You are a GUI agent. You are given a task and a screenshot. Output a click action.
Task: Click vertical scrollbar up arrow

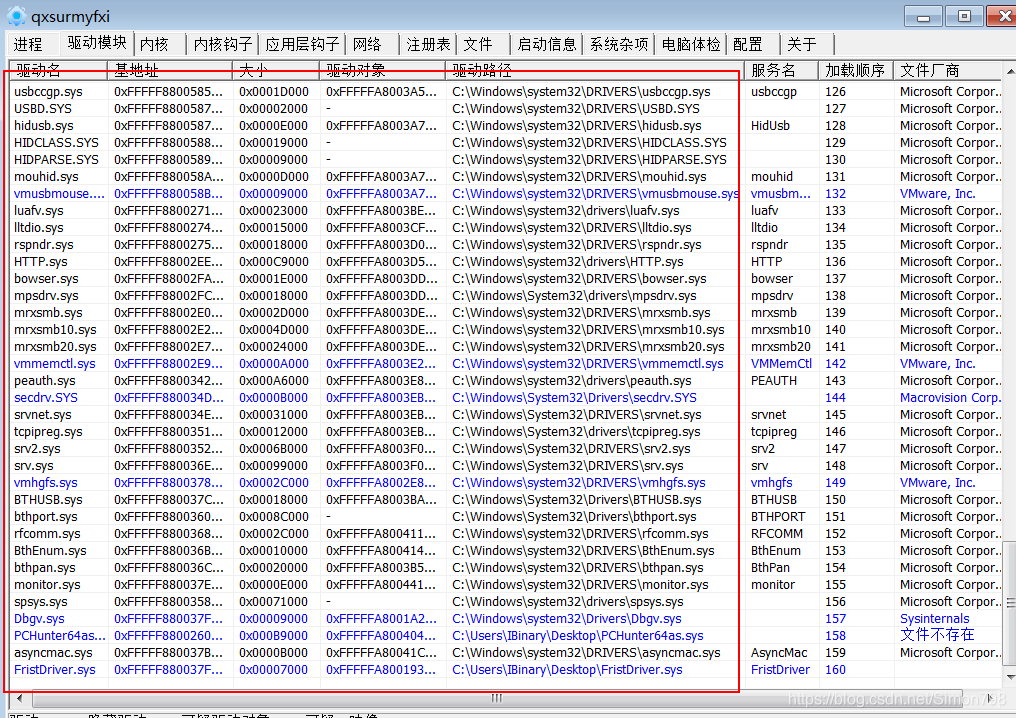(x=1010, y=69)
